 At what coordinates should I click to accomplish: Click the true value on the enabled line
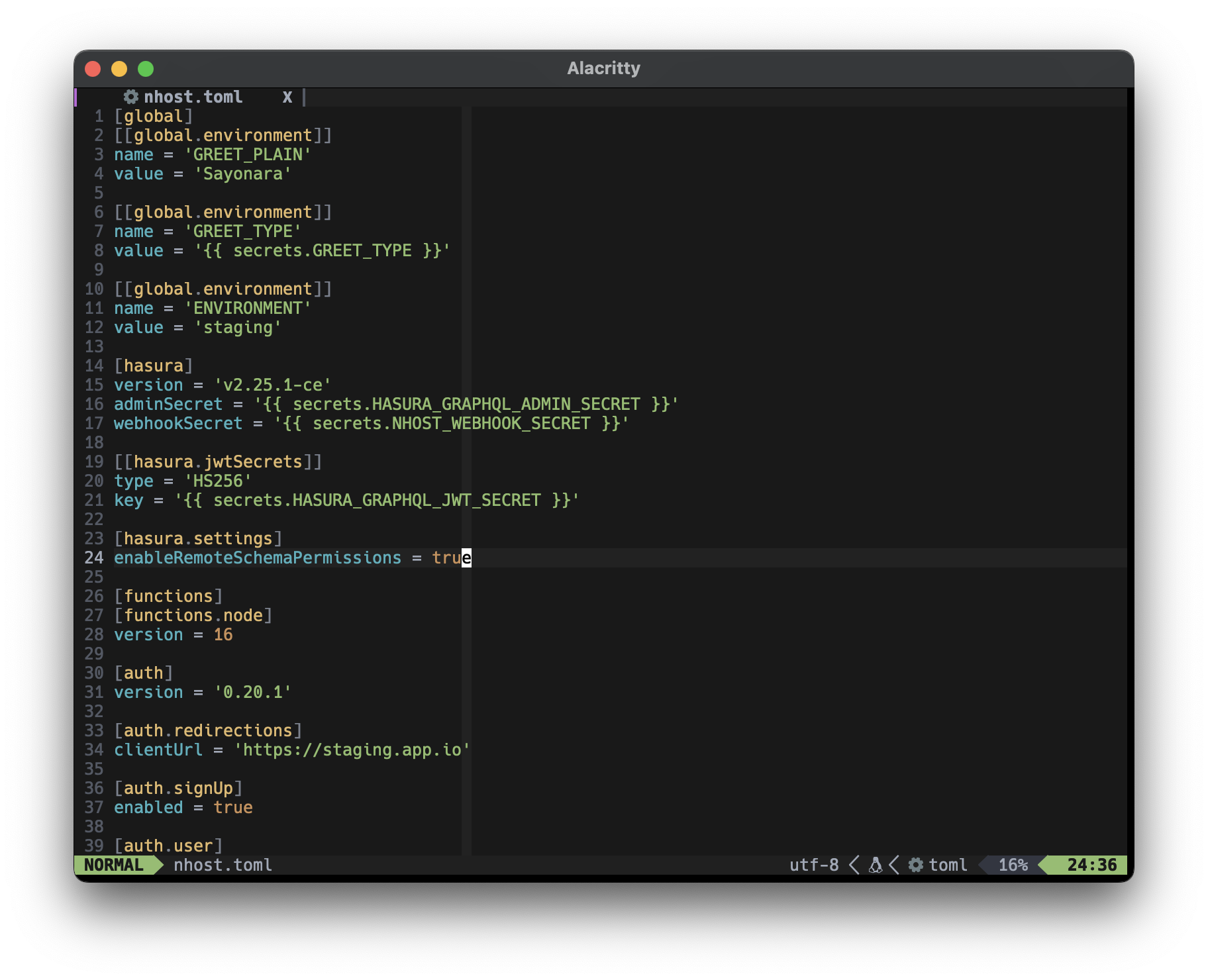(232, 808)
